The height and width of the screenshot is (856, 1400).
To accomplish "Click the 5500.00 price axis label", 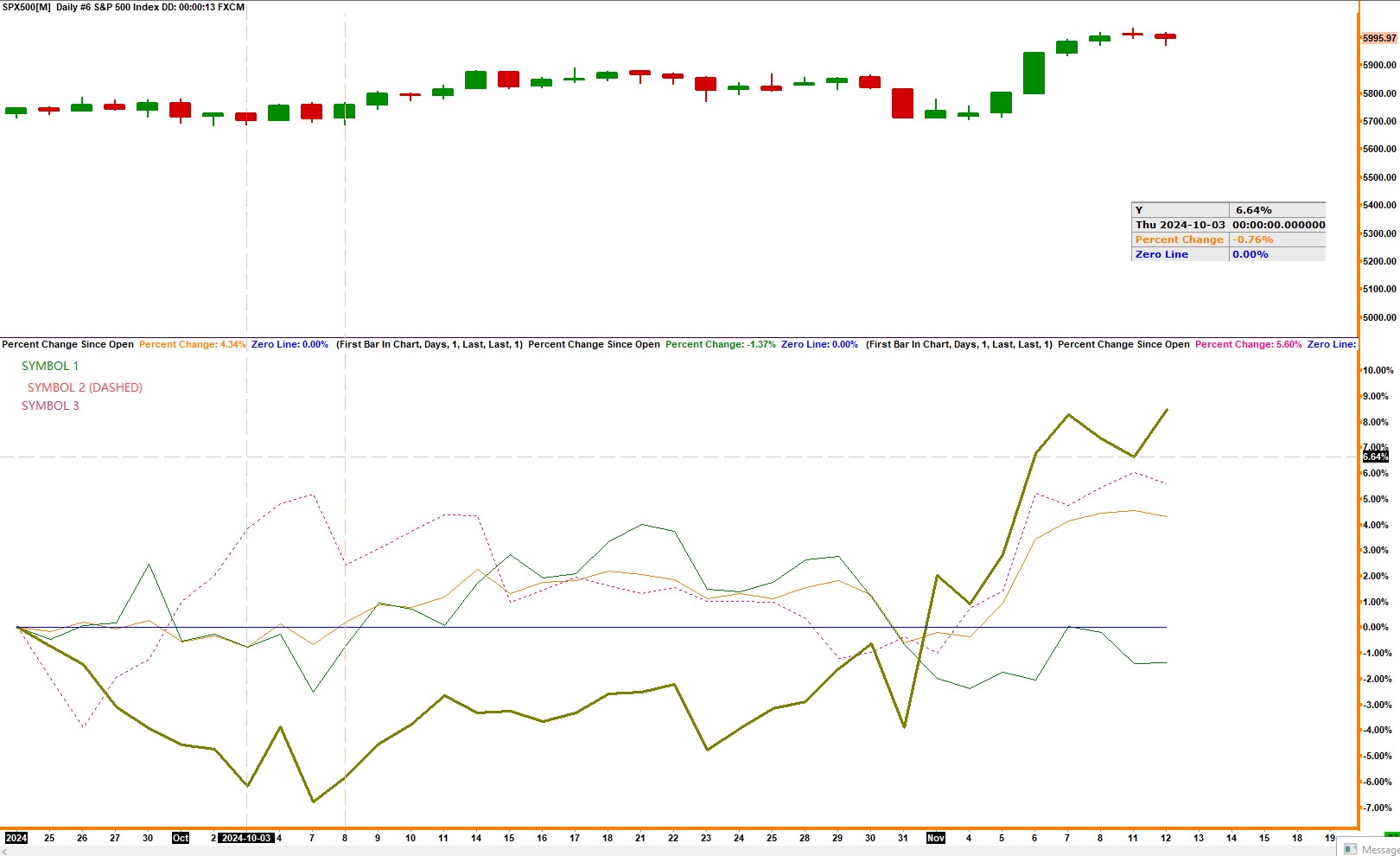I will click(x=1379, y=177).
